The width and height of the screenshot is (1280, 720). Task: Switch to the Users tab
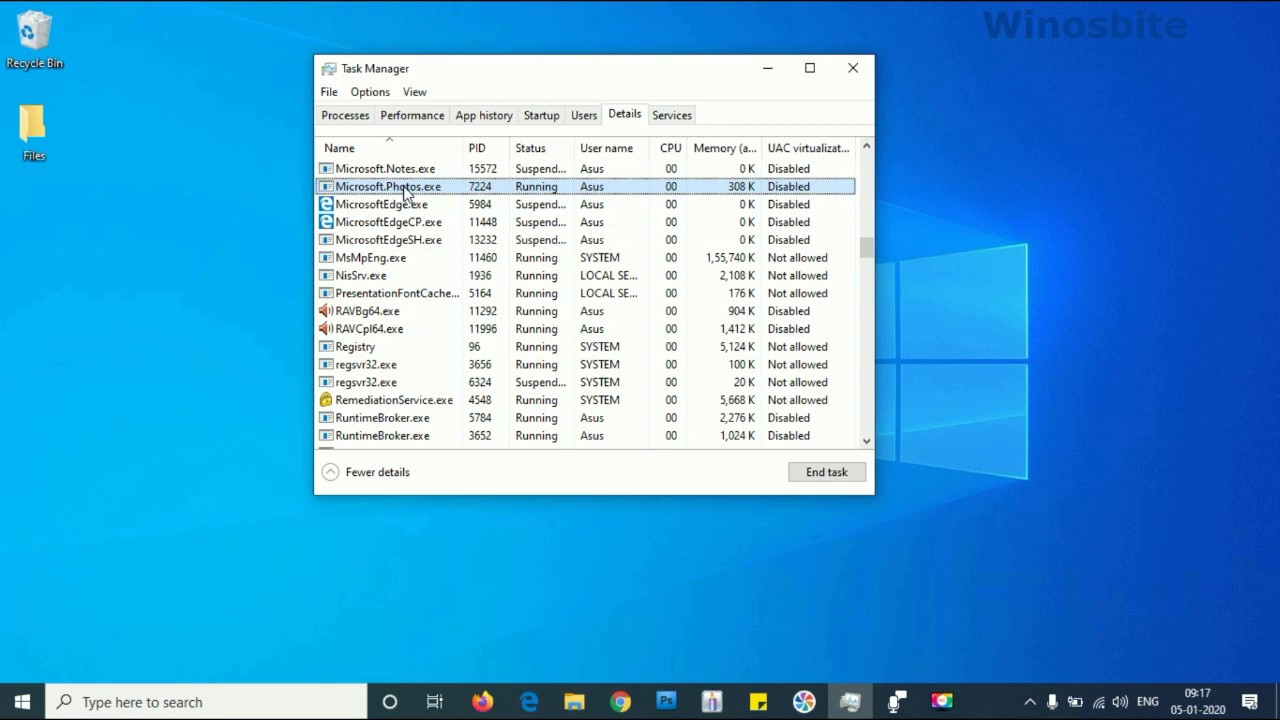point(584,116)
